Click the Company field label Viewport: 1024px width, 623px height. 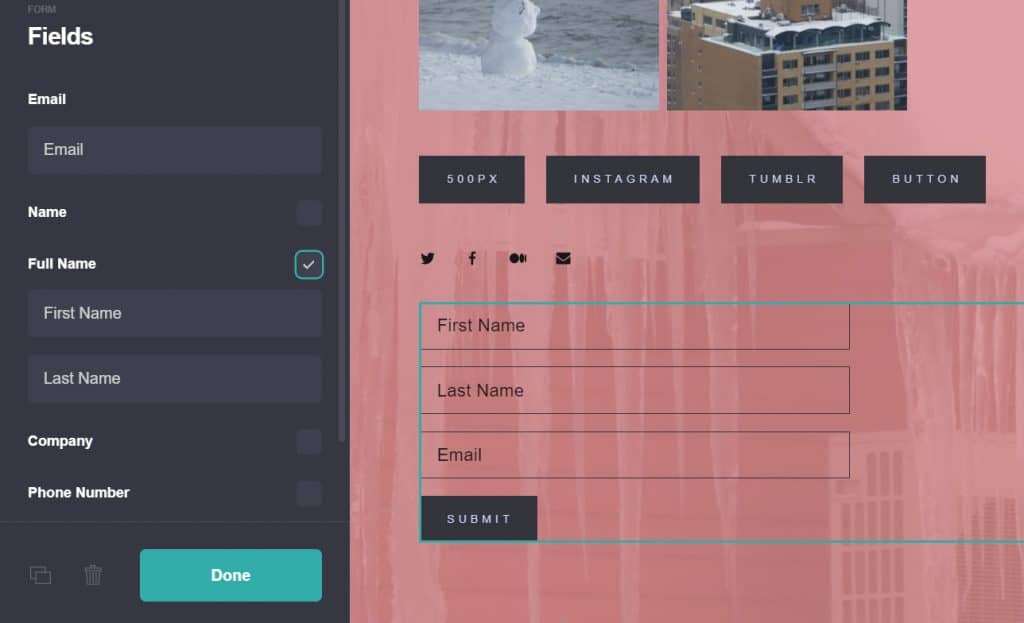[x=60, y=441]
